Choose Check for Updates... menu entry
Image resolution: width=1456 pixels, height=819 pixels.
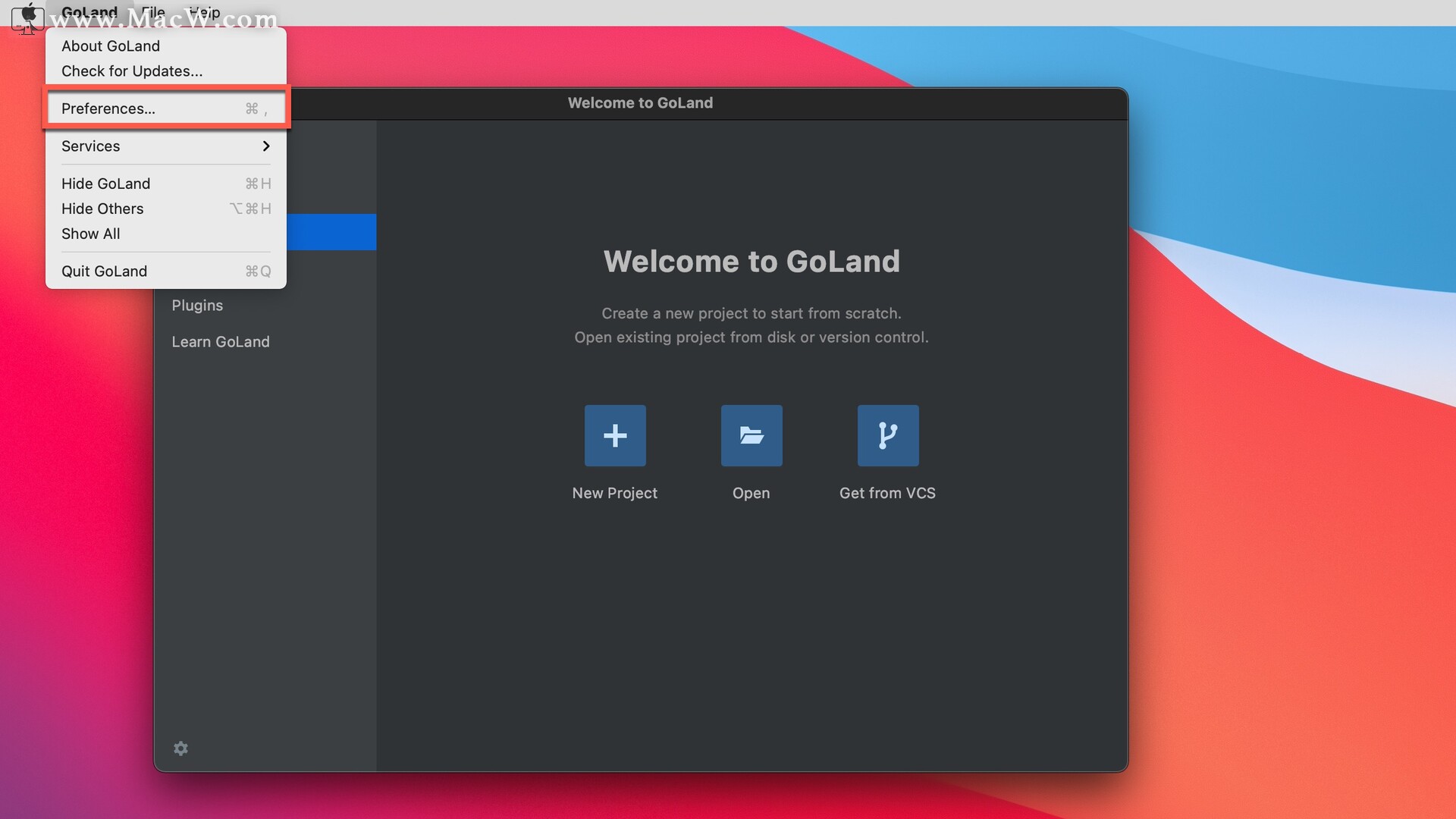tap(166, 71)
